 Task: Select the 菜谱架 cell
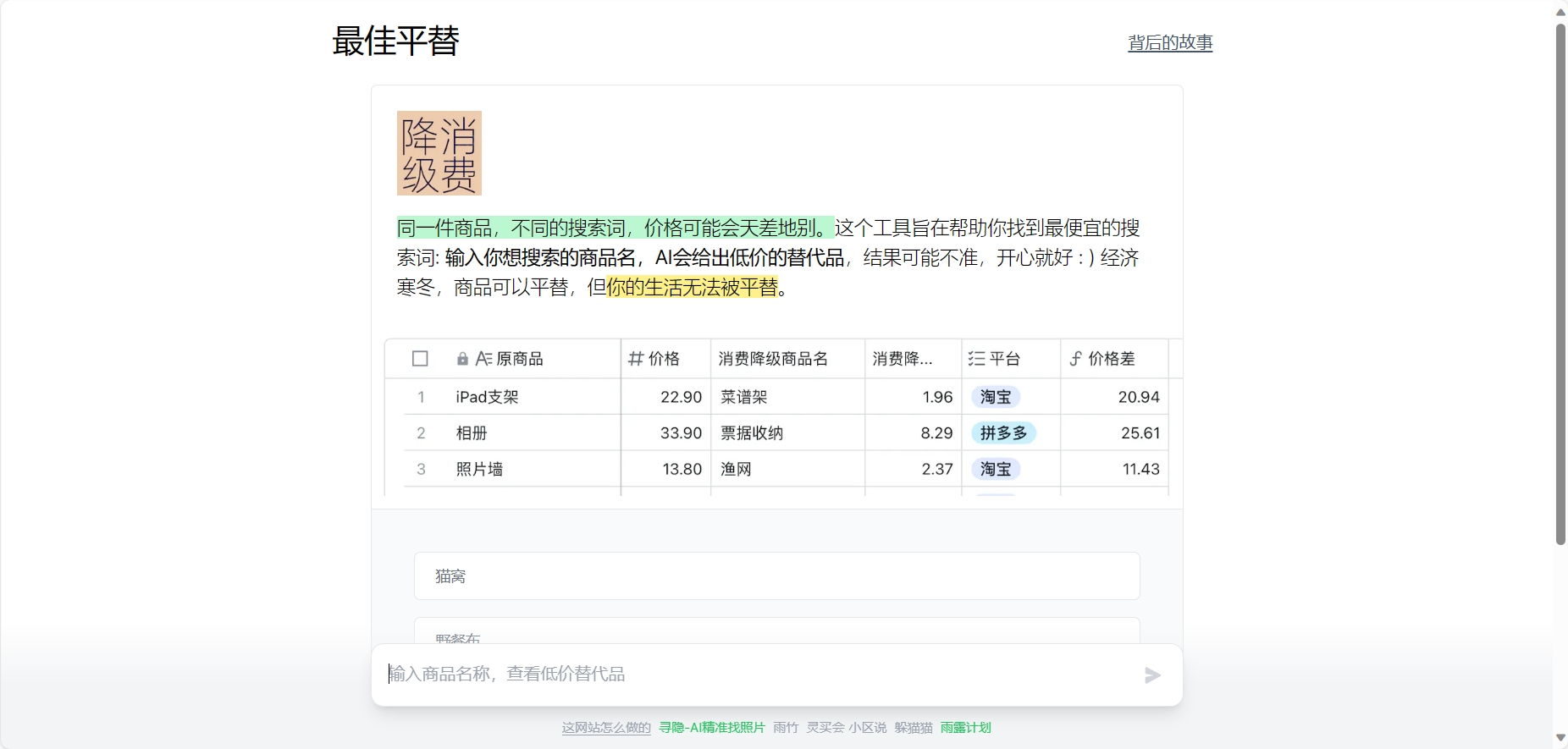787,397
